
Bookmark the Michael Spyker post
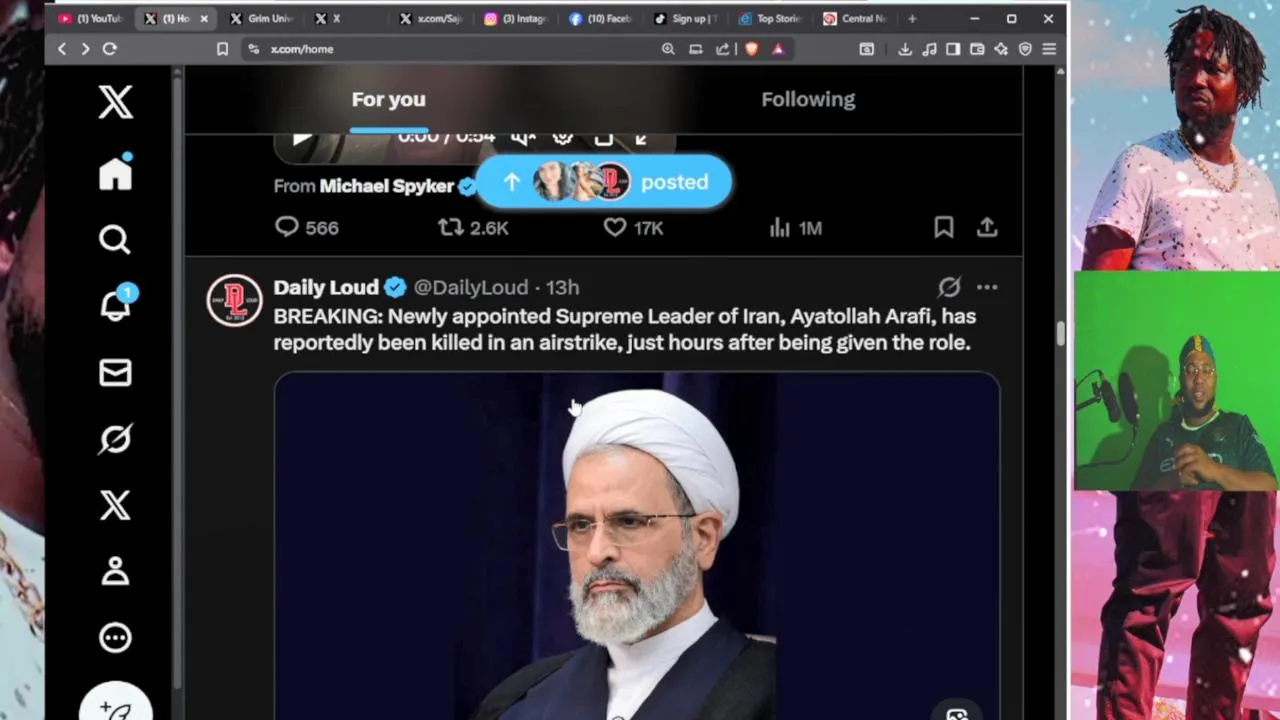[943, 228]
